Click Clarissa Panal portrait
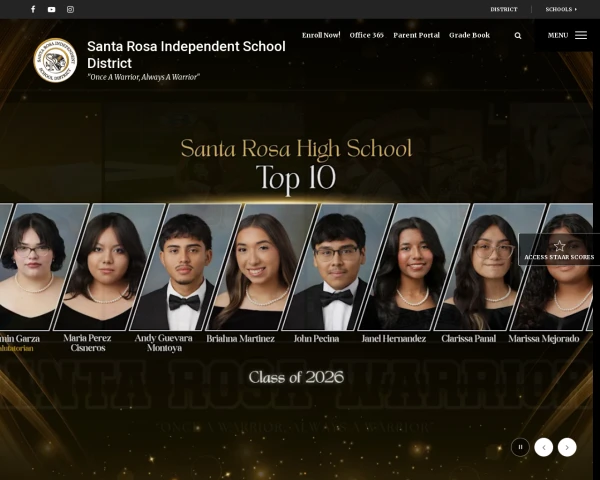The width and height of the screenshot is (600, 480). pos(490,267)
